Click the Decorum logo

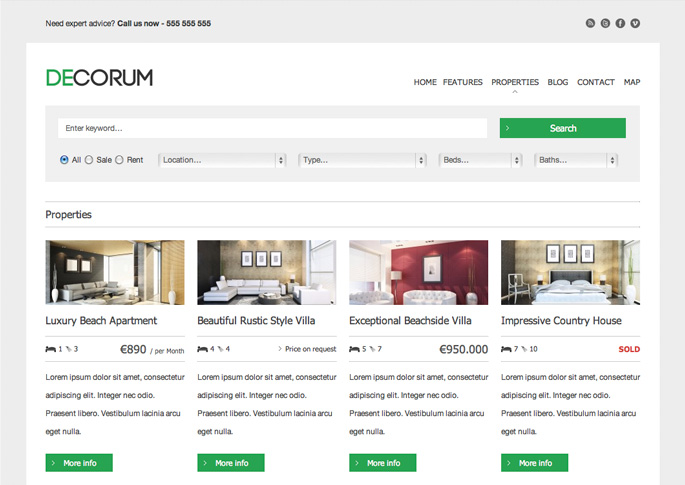pyautogui.click(x=99, y=78)
